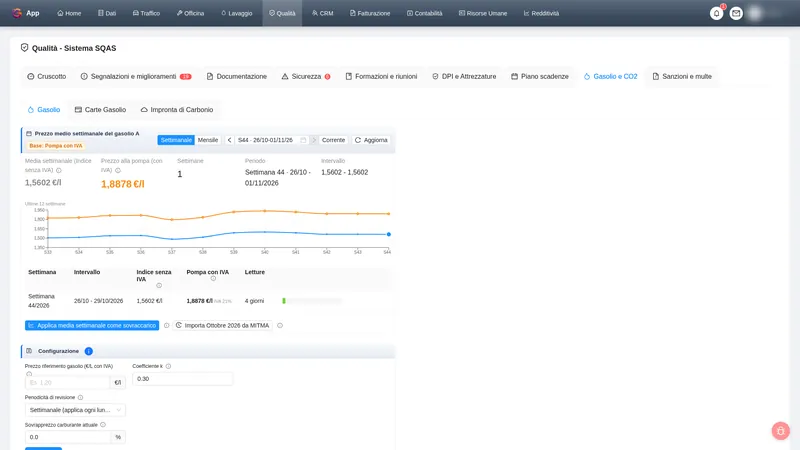
Task: Click info icon under Pompa con IVA header
Action: click(x=213, y=279)
